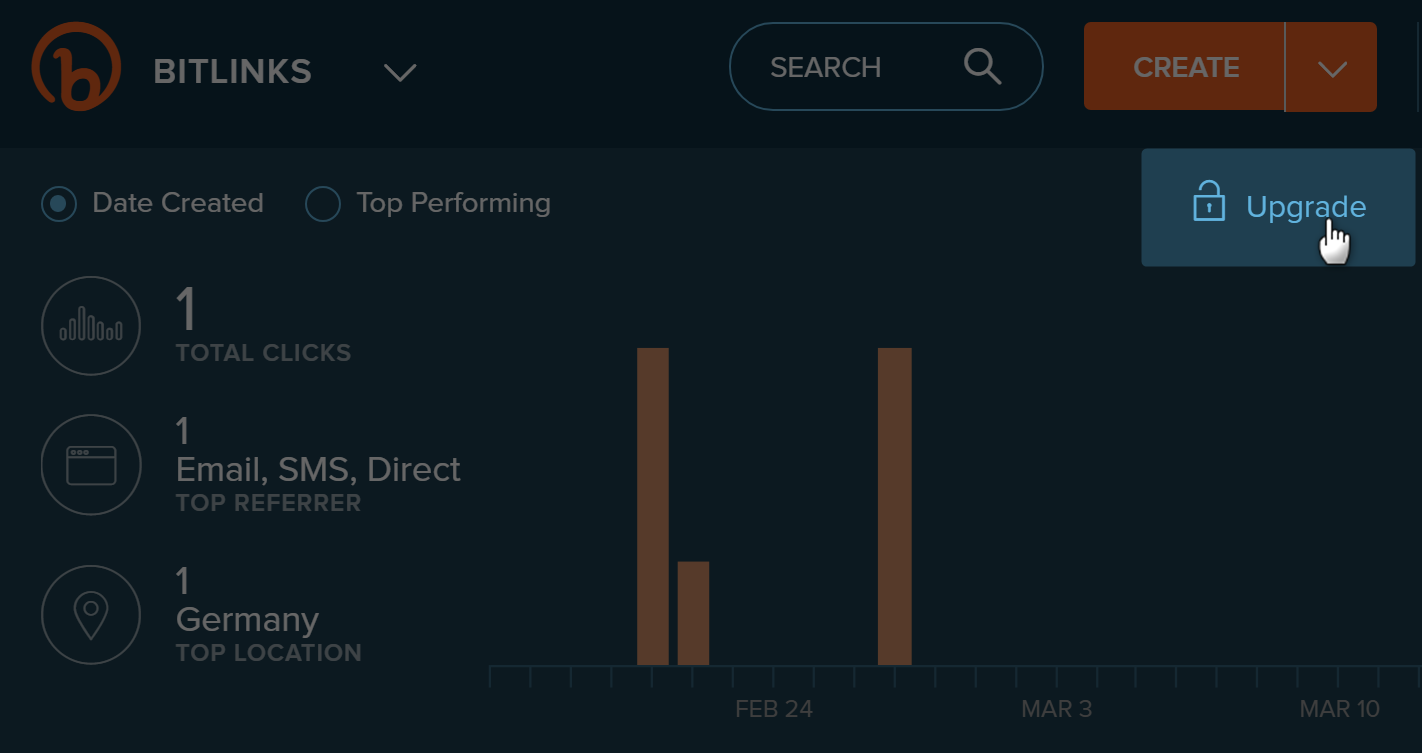Select the Date Created radio button
The image size is (1422, 753).
pyautogui.click(x=59, y=204)
